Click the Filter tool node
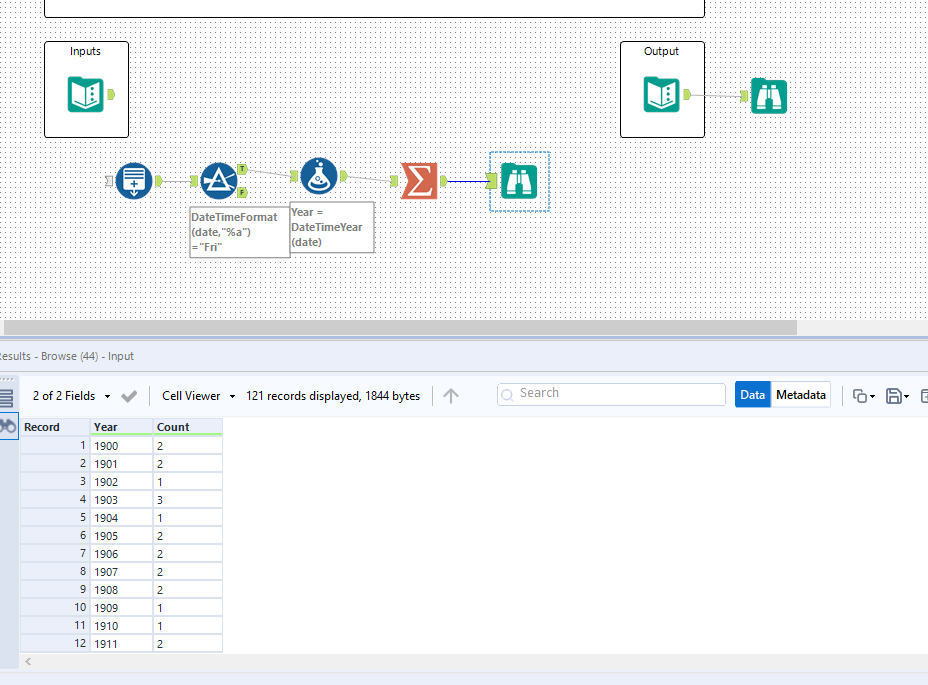928x685 pixels. [x=218, y=181]
